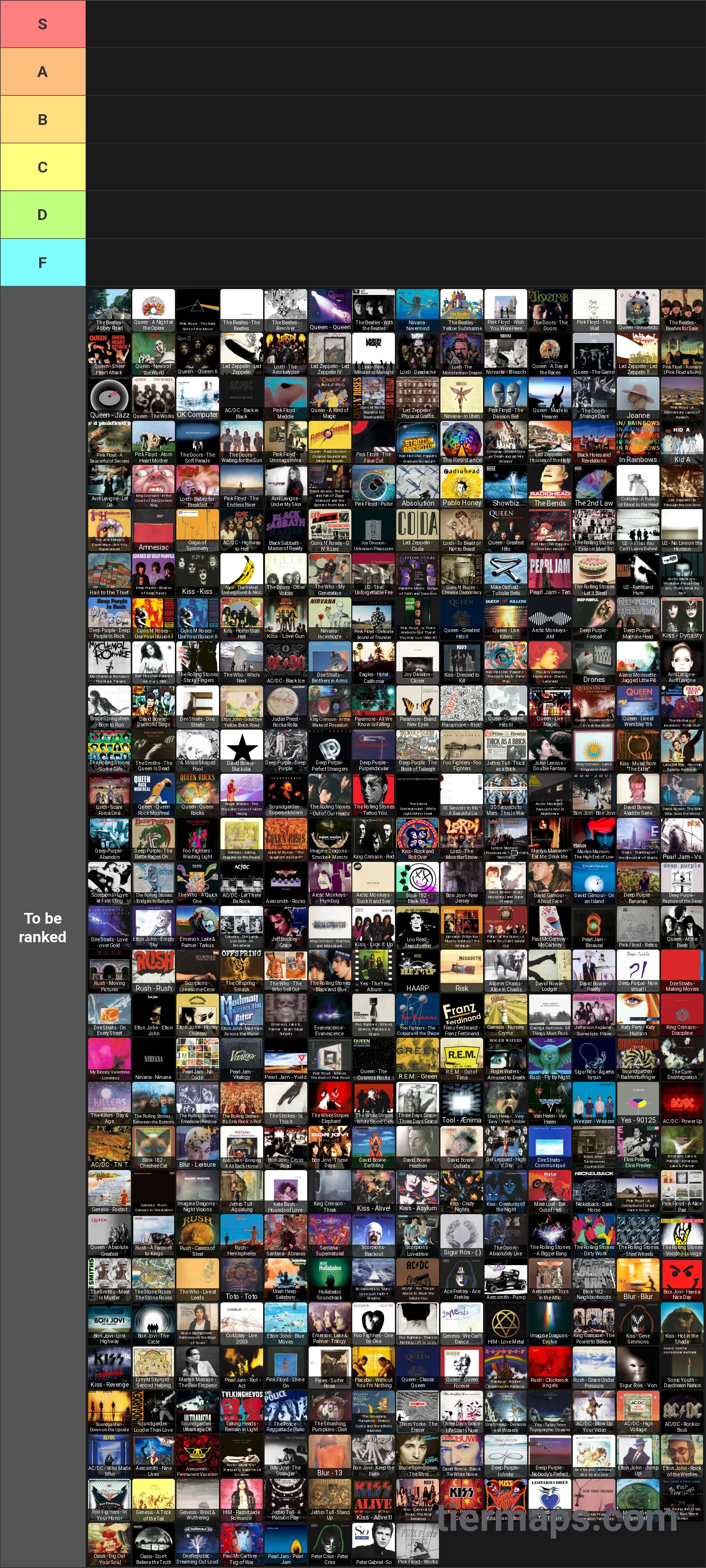Select AC/DC - Highway to Hell cover

[242, 531]
